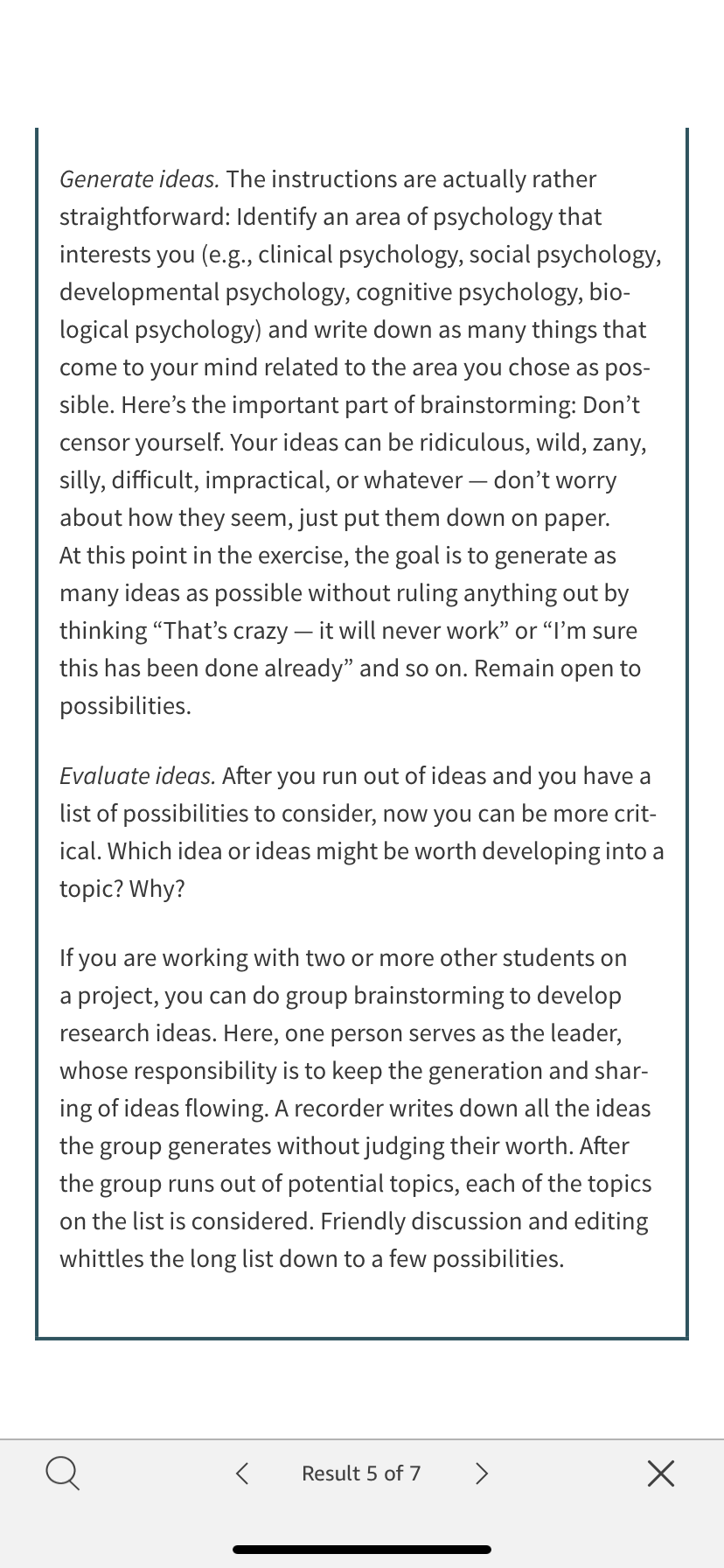The width and height of the screenshot is (724, 1568).
Task: Tap the italic "Evaluate ideas." heading
Action: [x=137, y=776]
